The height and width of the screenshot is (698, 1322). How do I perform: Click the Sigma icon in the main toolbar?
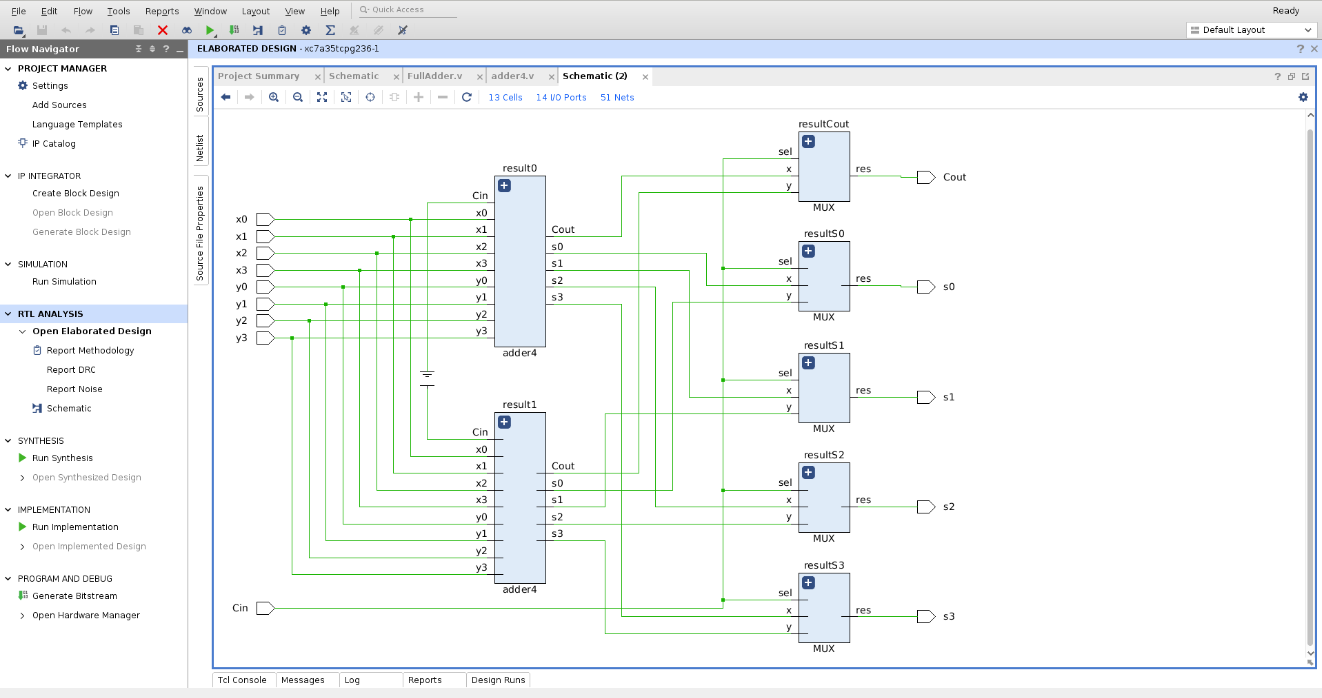pos(329,30)
